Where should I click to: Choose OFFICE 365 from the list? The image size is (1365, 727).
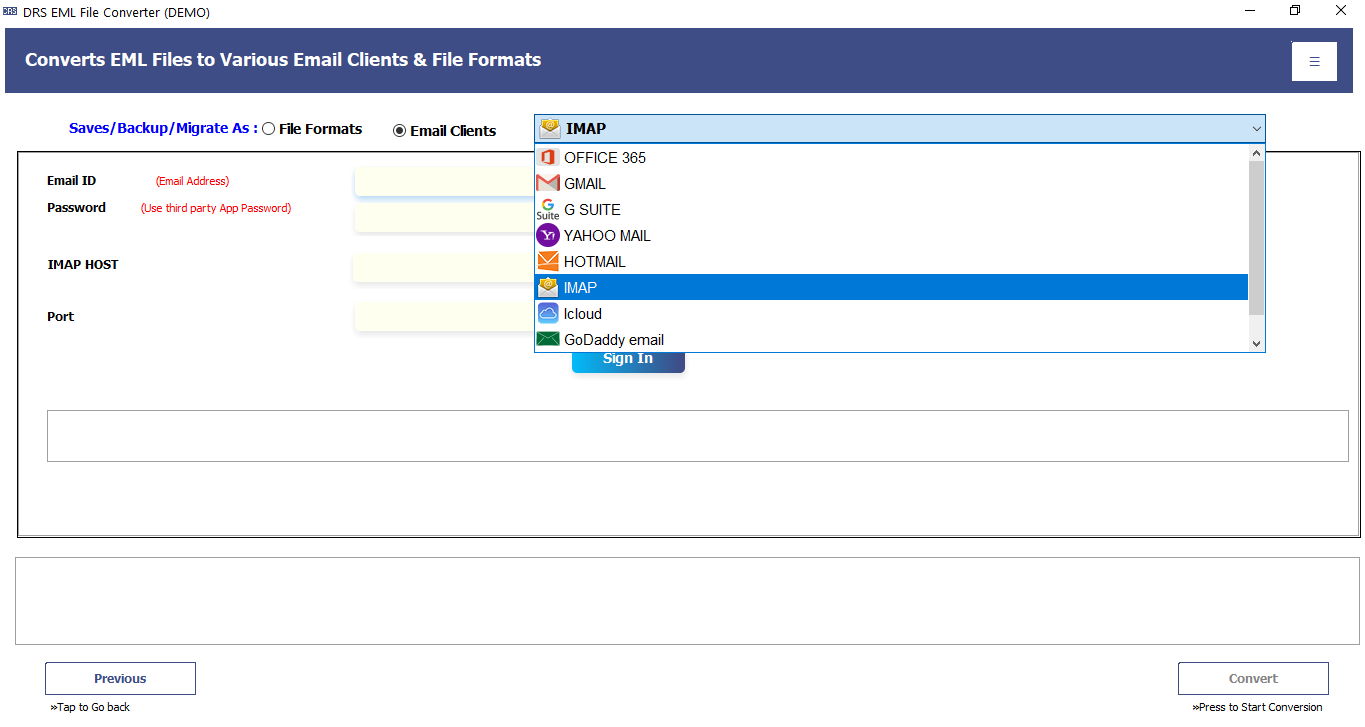pyautogui.click(x=892, y=157)
